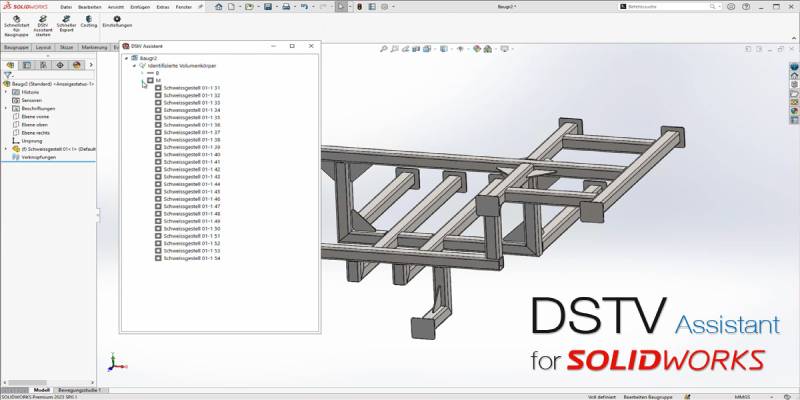The width and height of the screenshot is (800, 400).
Task: Click the Print icon
Action: (286, 7)
